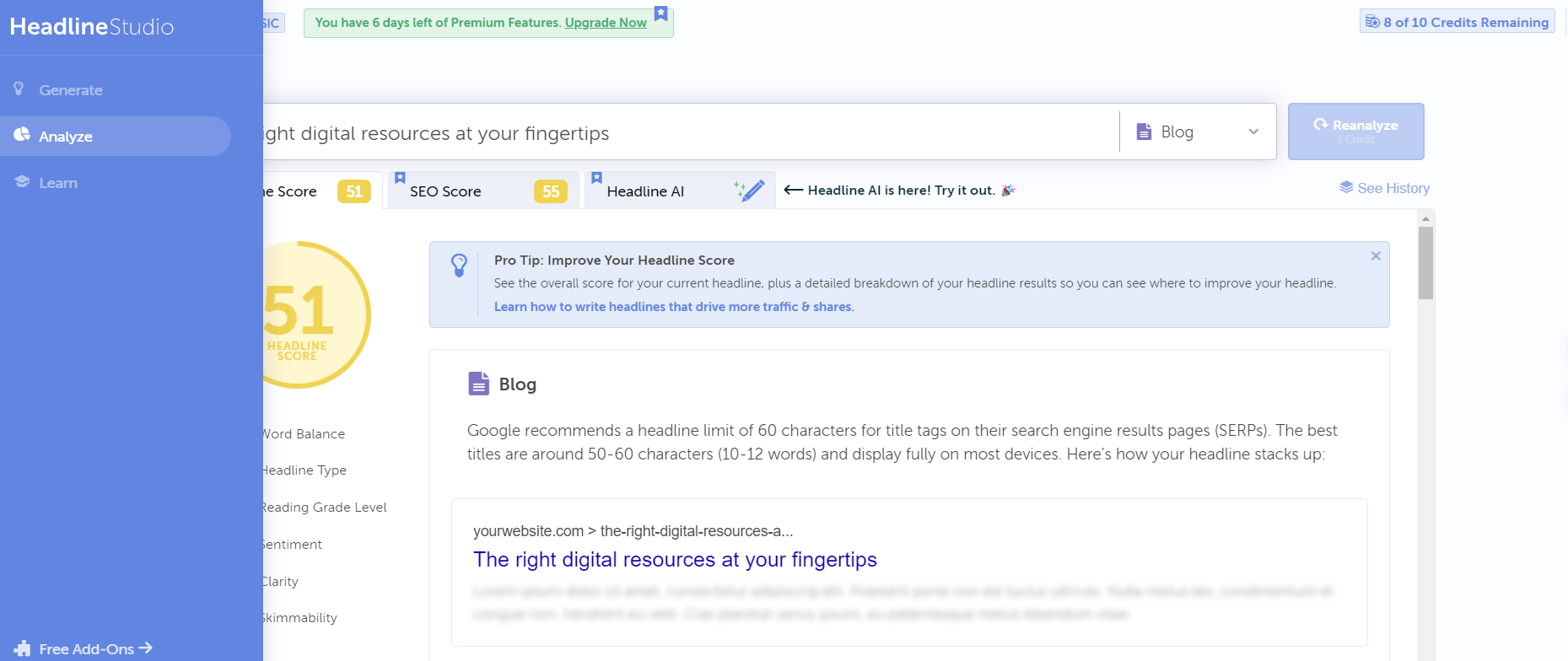Click the Generate lightbulb icon in sidebar
The image size is (1568, 661).
19,89
